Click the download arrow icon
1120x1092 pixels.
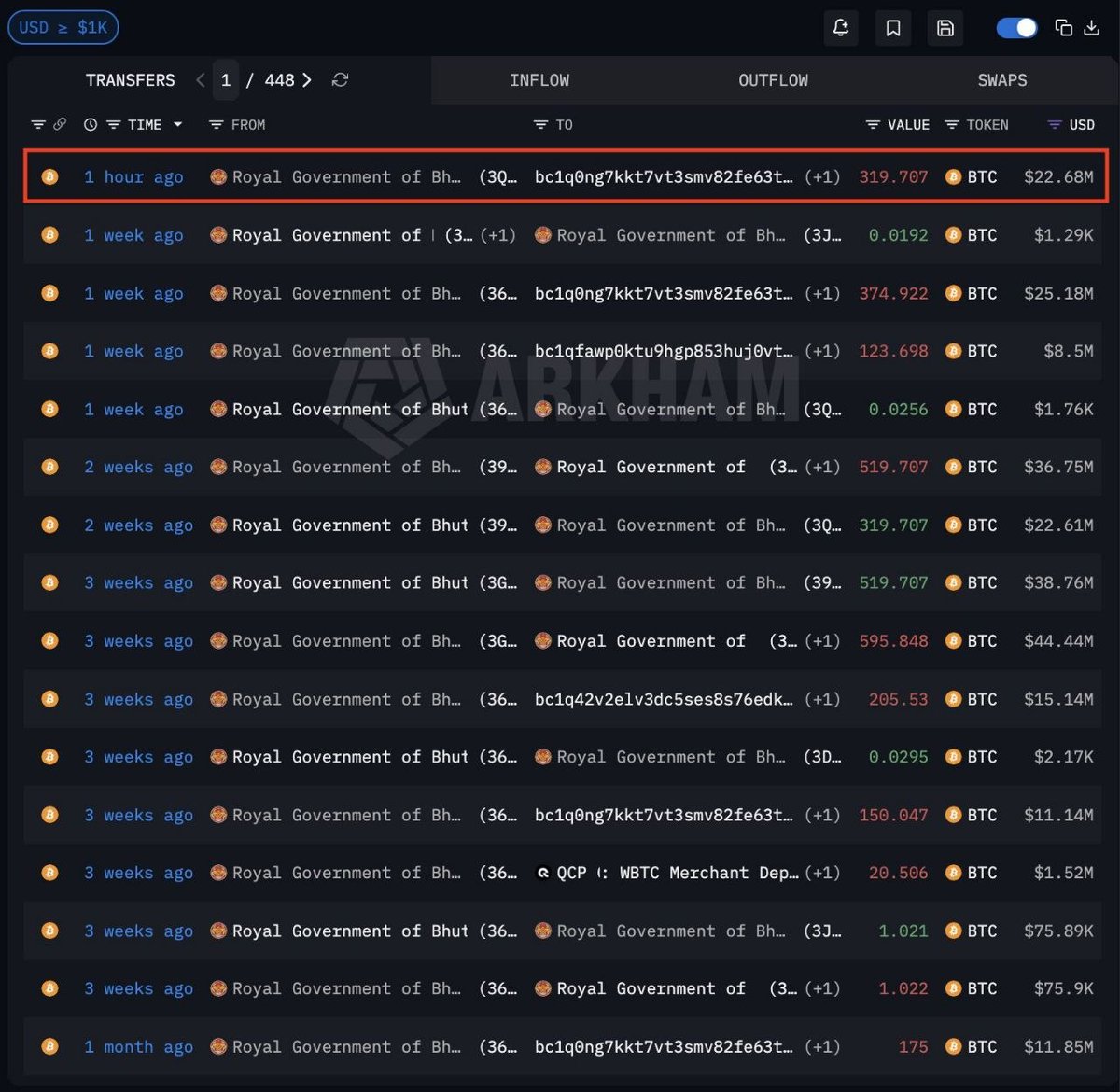point(1091,28)
